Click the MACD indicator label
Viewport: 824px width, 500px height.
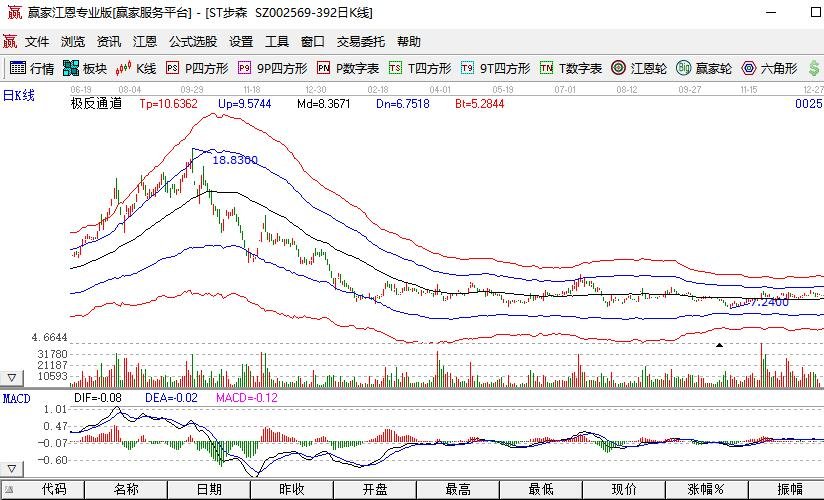(16, 399)
